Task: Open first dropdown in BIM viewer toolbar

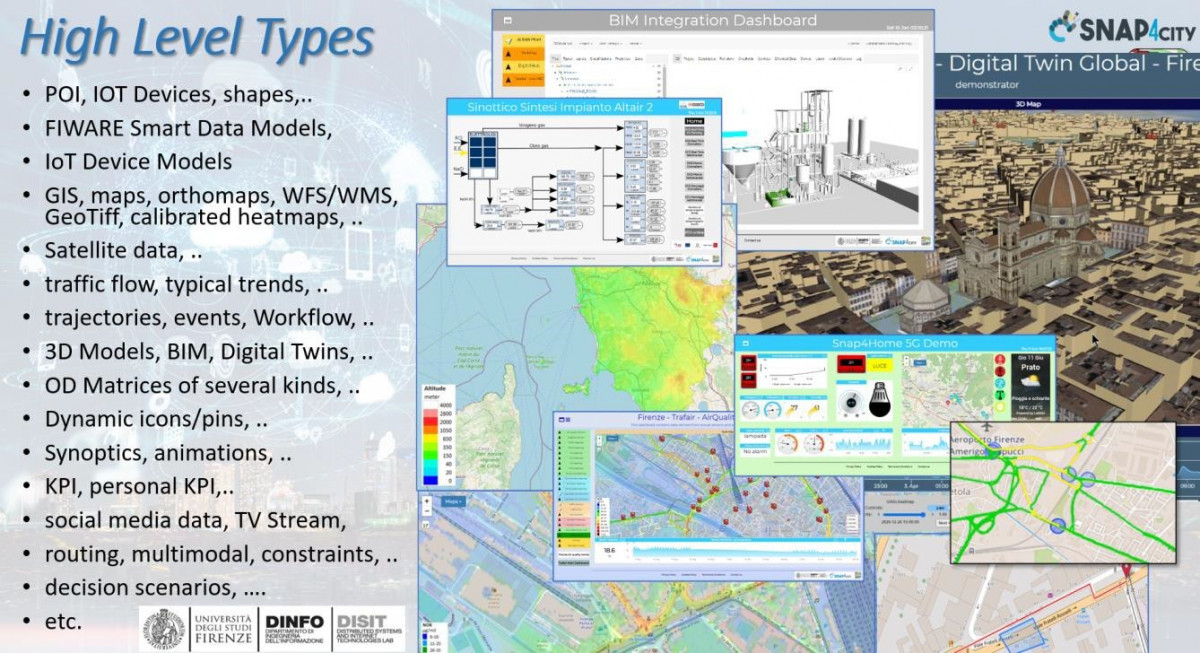Action: coord(561,44)
